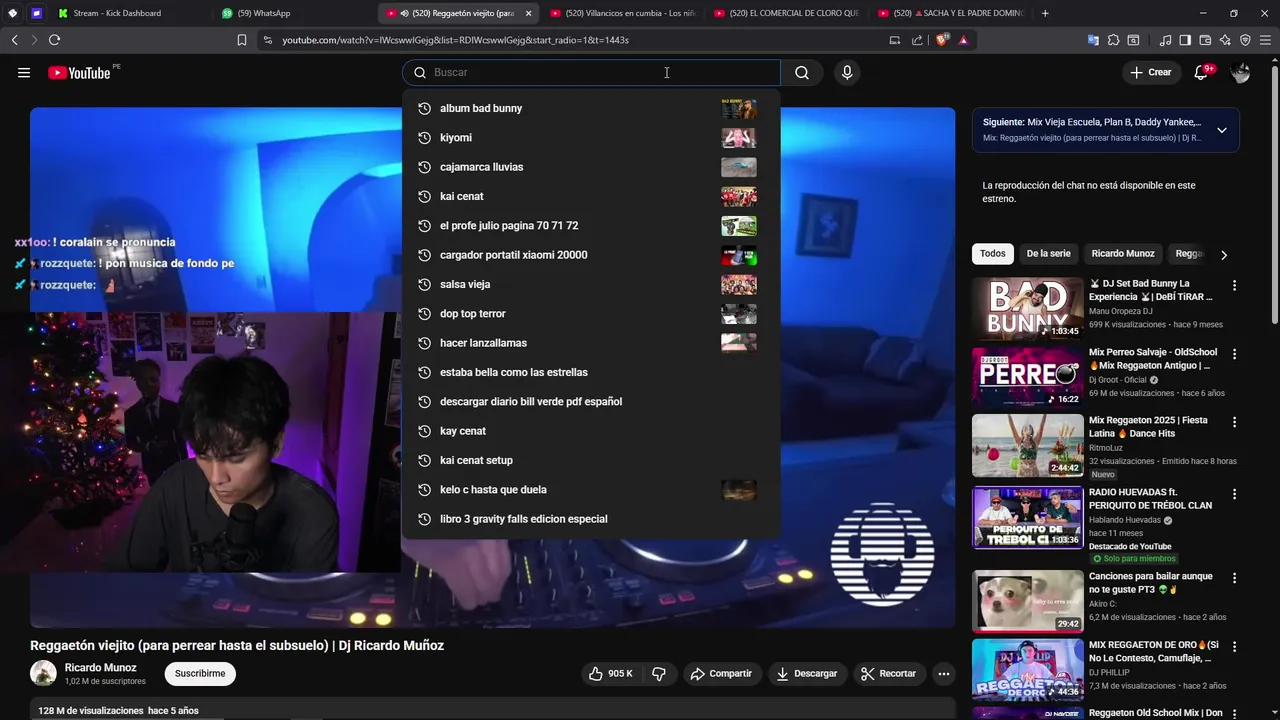Viewport: 1280px width, 720px height.
Task: Click the Brave Rewards triangle icon
Action: (x=963, y=40)
